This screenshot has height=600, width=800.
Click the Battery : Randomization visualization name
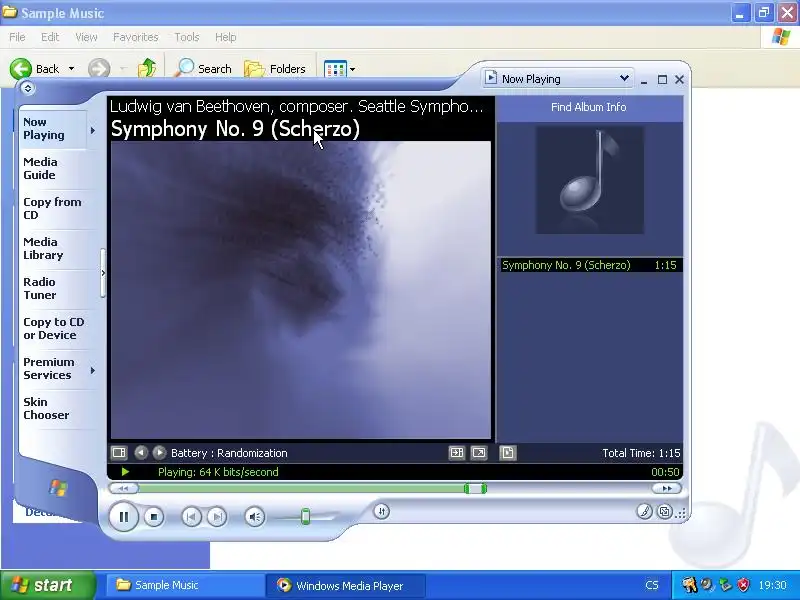[x=229, y=453]
